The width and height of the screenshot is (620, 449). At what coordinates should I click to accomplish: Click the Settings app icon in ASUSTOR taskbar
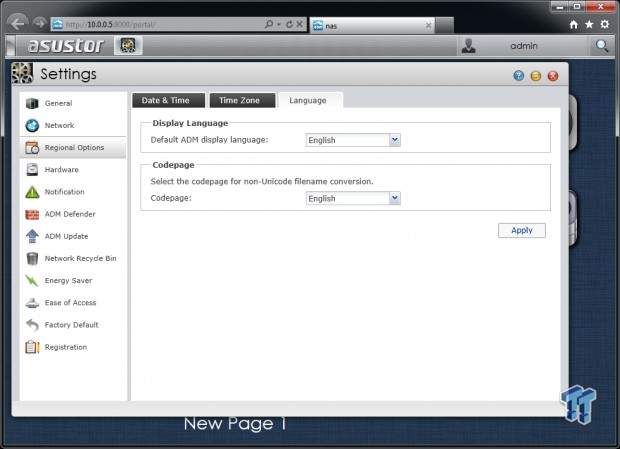click(128, 45)
